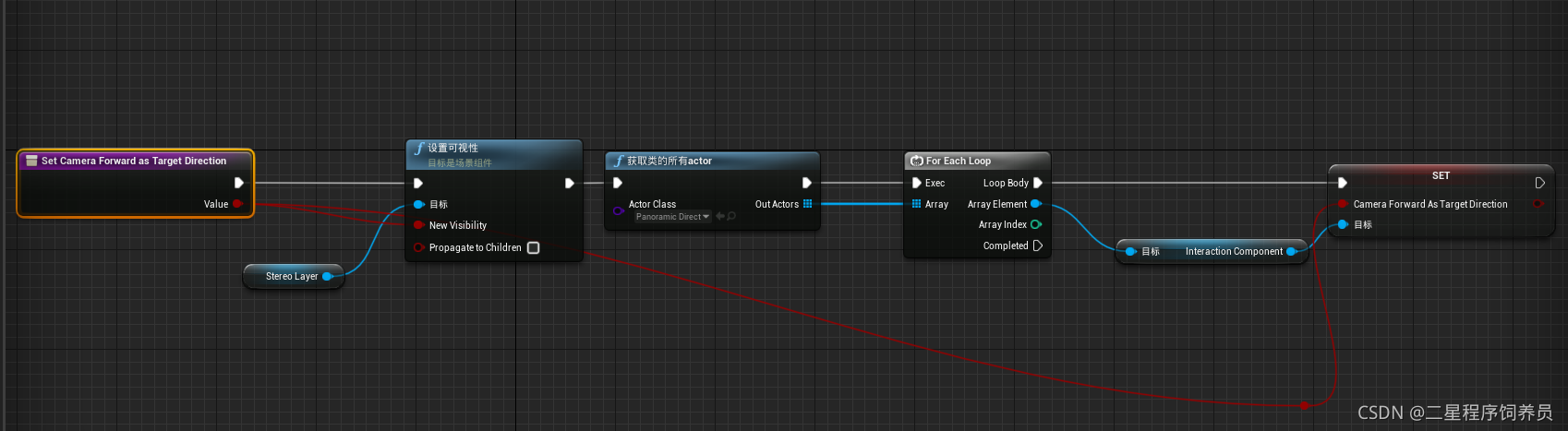Click the green Array Index output pin
The width and height of the screenshot is (1568, 431).
tap(1036, 224)
